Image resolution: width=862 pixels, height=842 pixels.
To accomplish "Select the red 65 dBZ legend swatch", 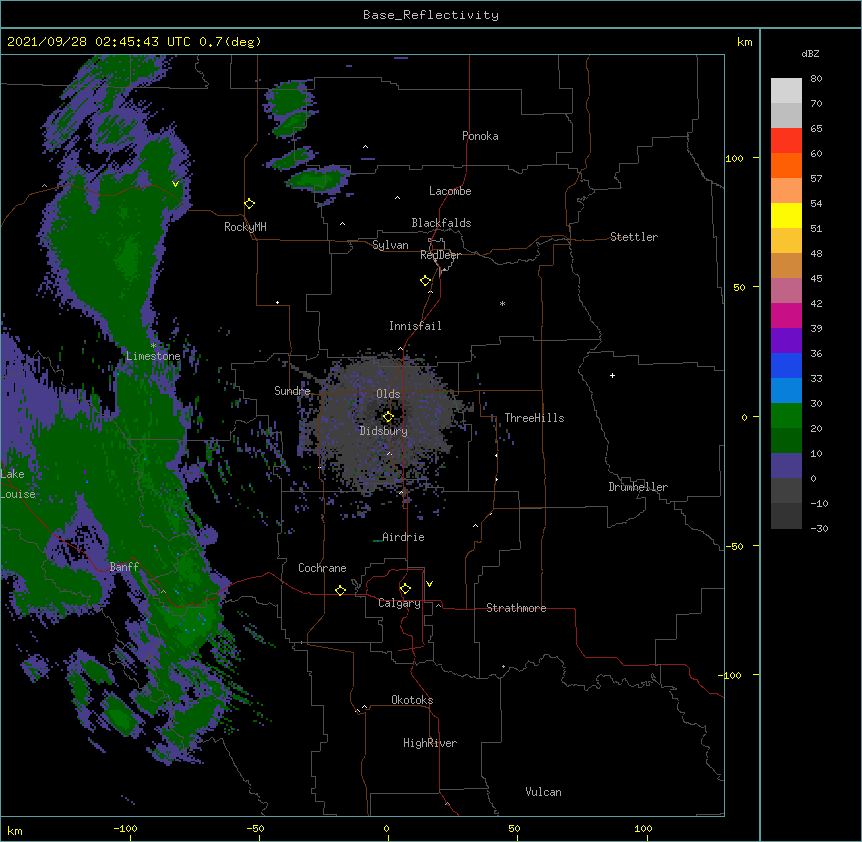I will (x=786, y=140).
